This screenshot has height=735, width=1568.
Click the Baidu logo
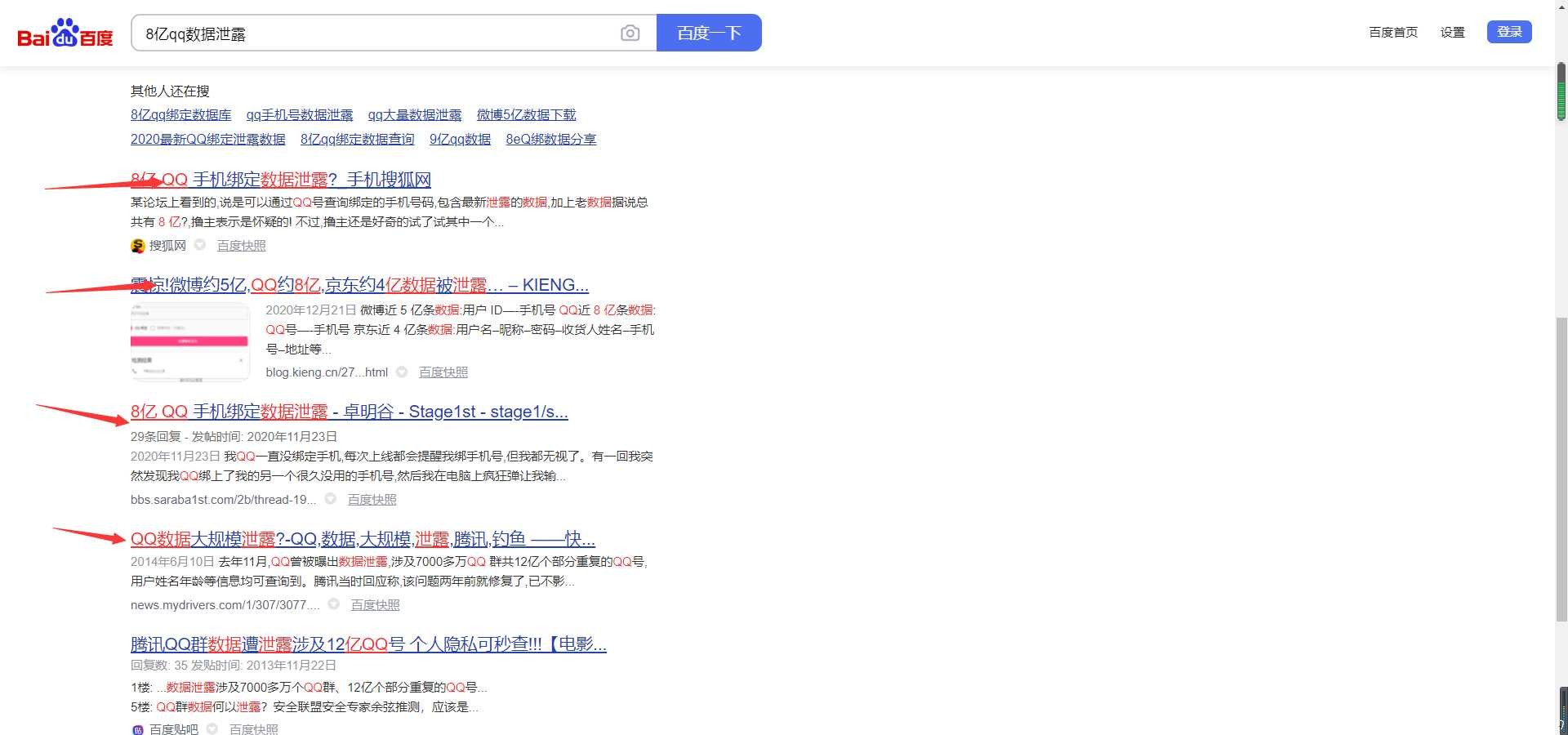click(65, 33)
